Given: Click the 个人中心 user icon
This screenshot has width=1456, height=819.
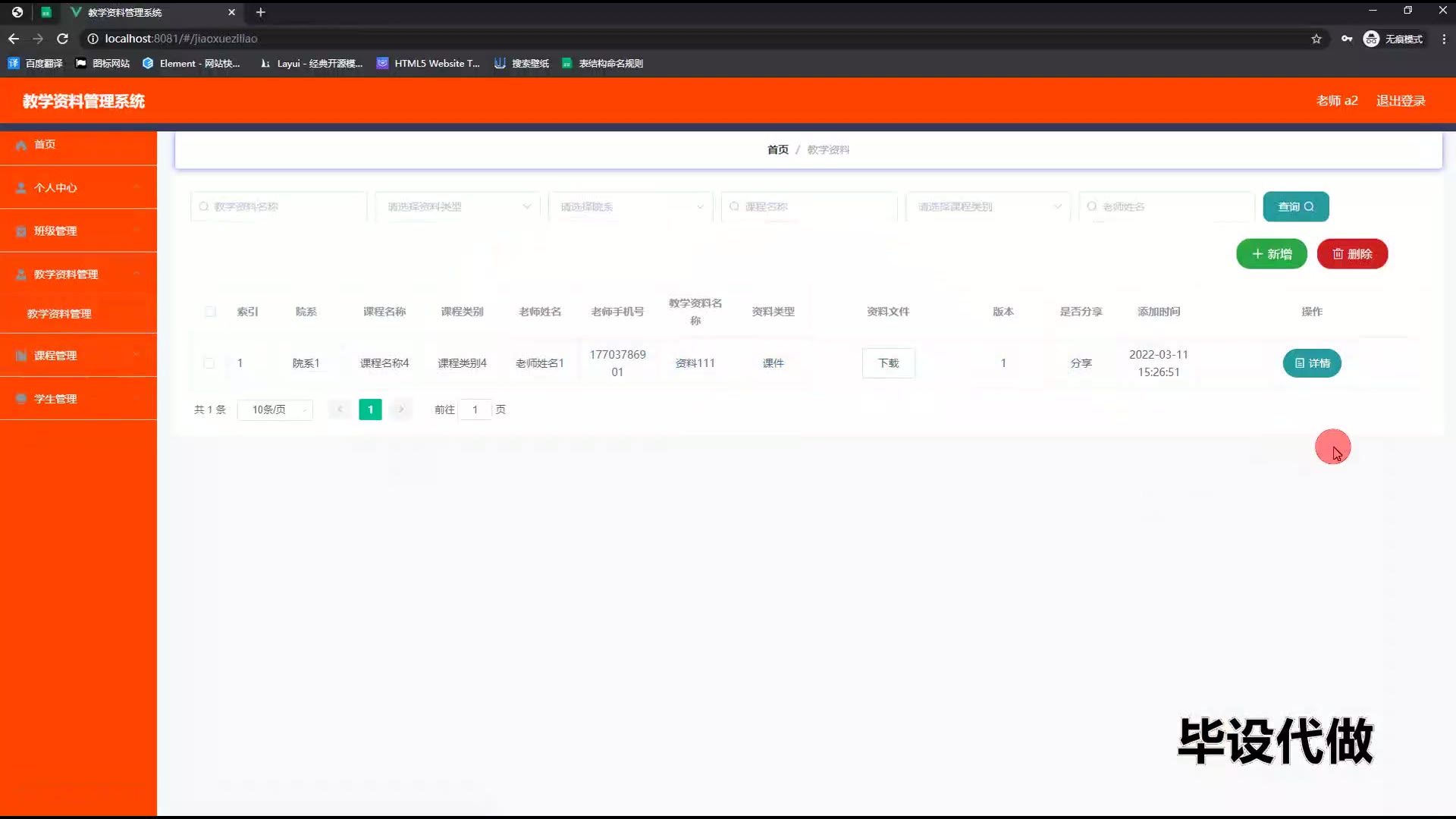Looking at the screenshot, I should pos(21,188).
